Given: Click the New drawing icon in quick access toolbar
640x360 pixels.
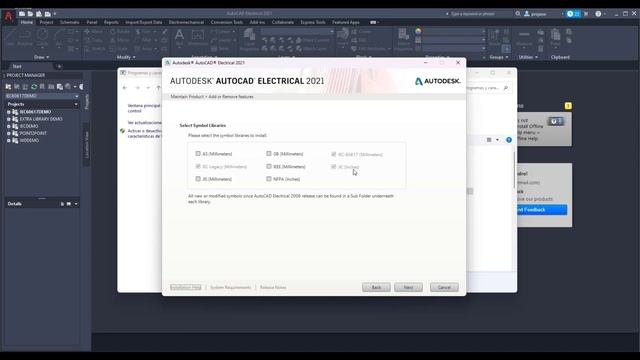Looking at the screenshot, I should pos(22,14).
